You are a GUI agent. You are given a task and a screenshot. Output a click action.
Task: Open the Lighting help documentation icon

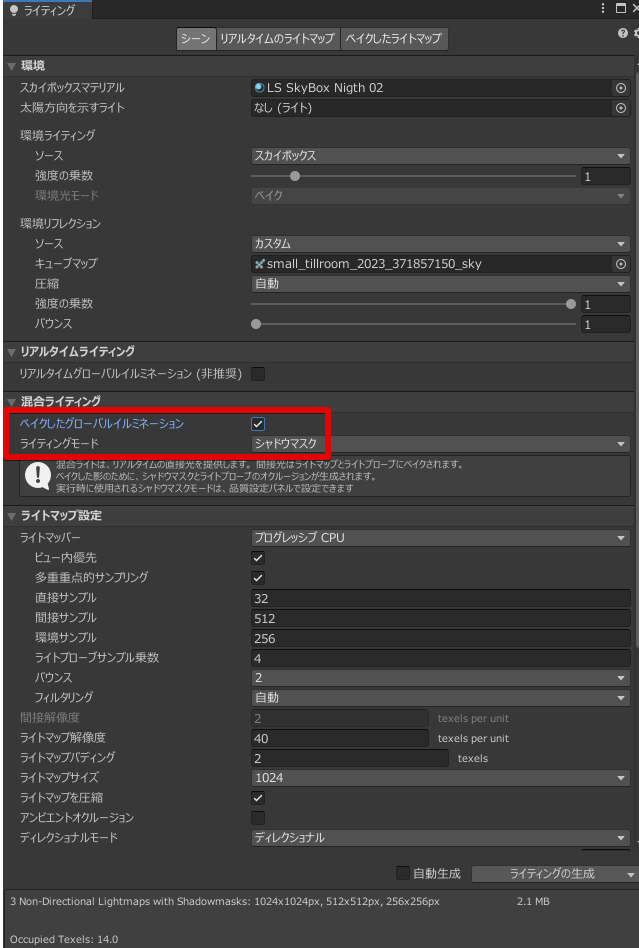[623, 34]
